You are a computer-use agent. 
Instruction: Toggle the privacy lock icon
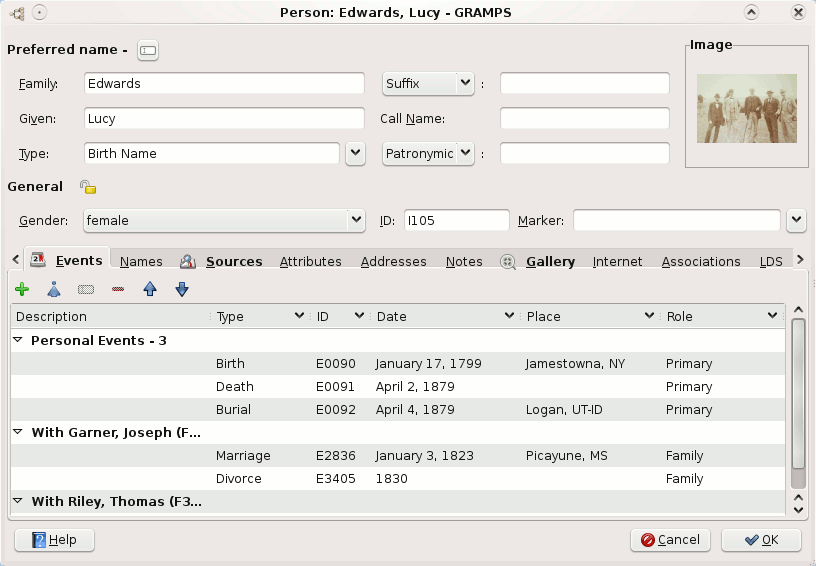point(88,187)
